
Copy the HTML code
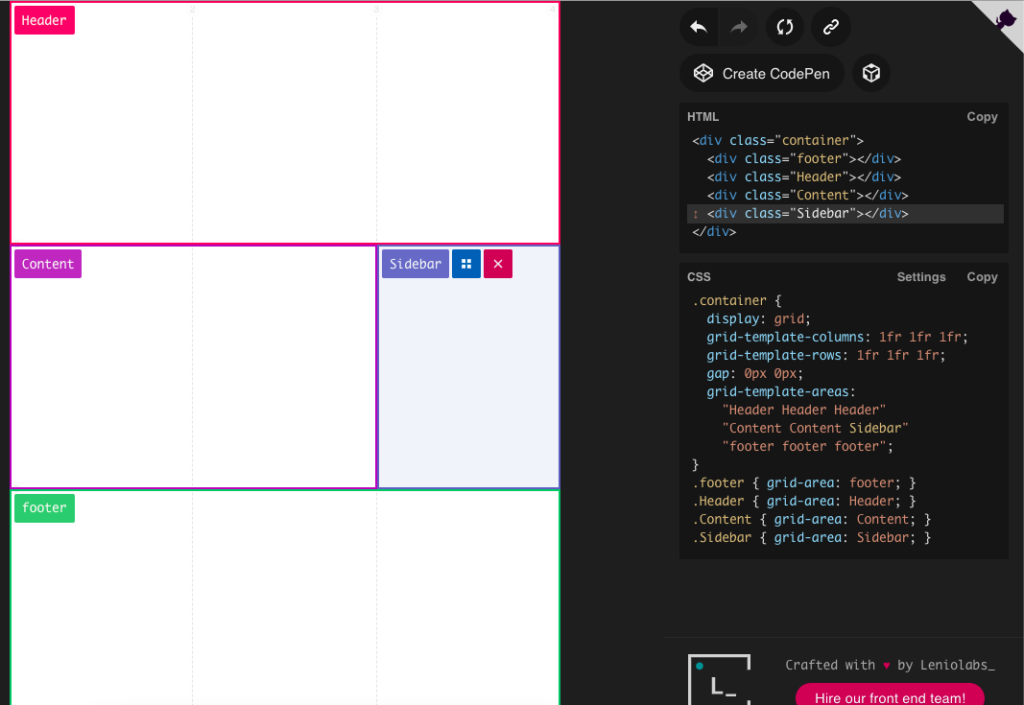(x=981, y=117)
